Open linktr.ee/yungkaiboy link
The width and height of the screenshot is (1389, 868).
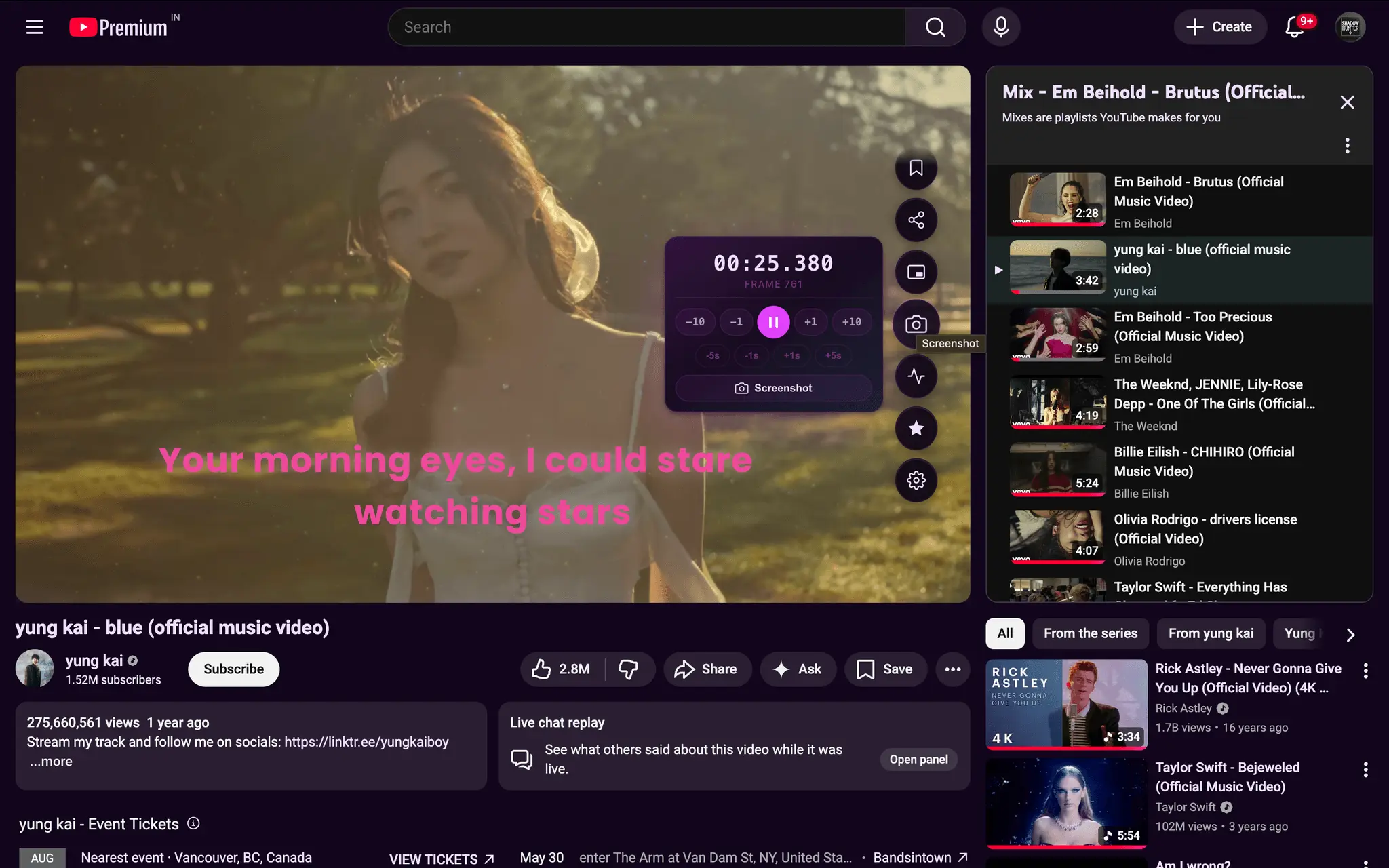tap(366, 742)
